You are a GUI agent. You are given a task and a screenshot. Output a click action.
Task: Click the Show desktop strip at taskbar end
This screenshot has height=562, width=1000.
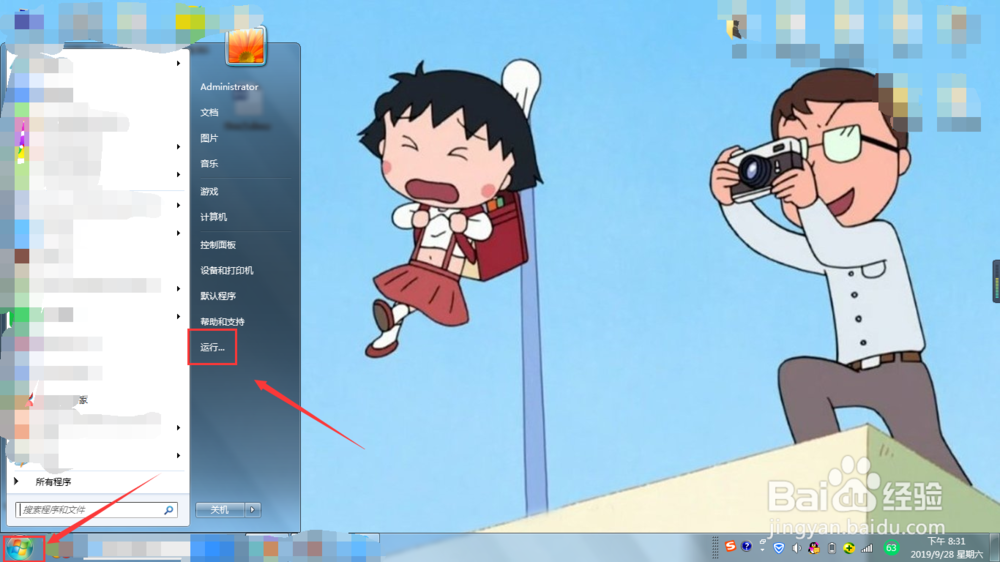click(995, 548)
